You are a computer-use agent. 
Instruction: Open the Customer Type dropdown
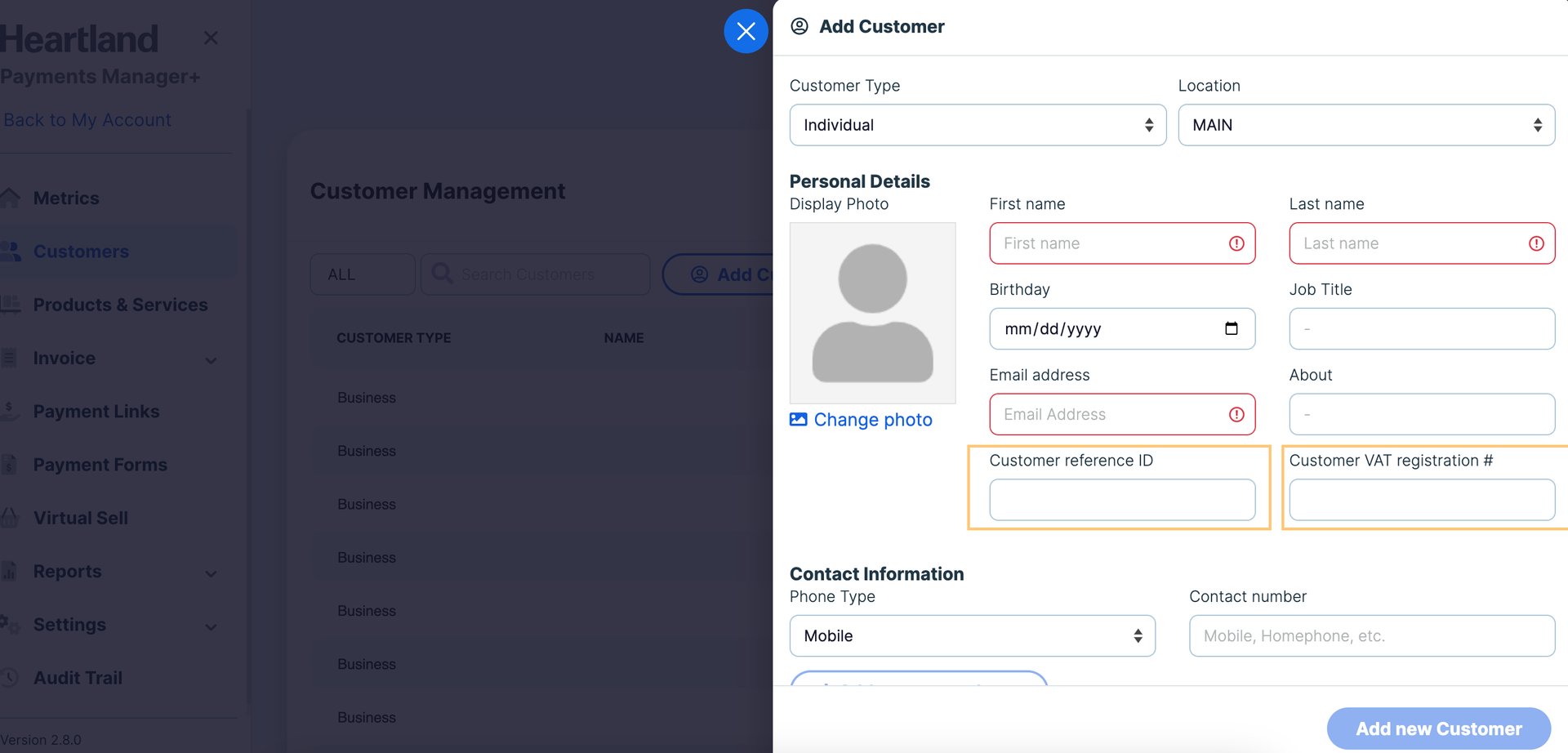tap(978, 125)
